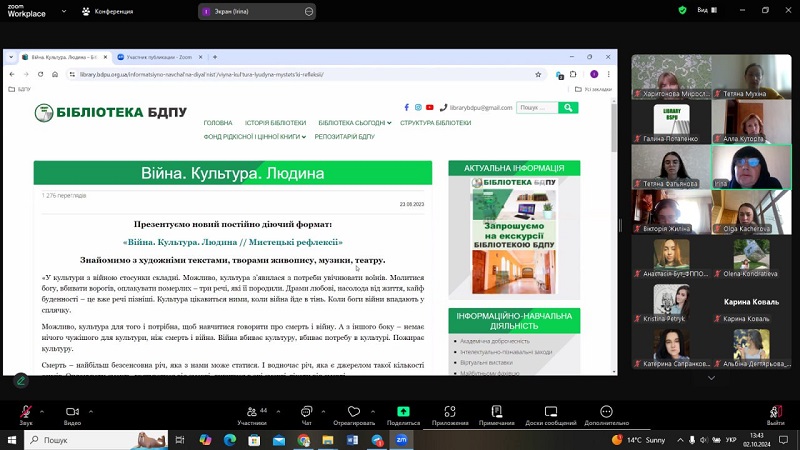Open Microsoft Word from the taskbar

(352, 440)
